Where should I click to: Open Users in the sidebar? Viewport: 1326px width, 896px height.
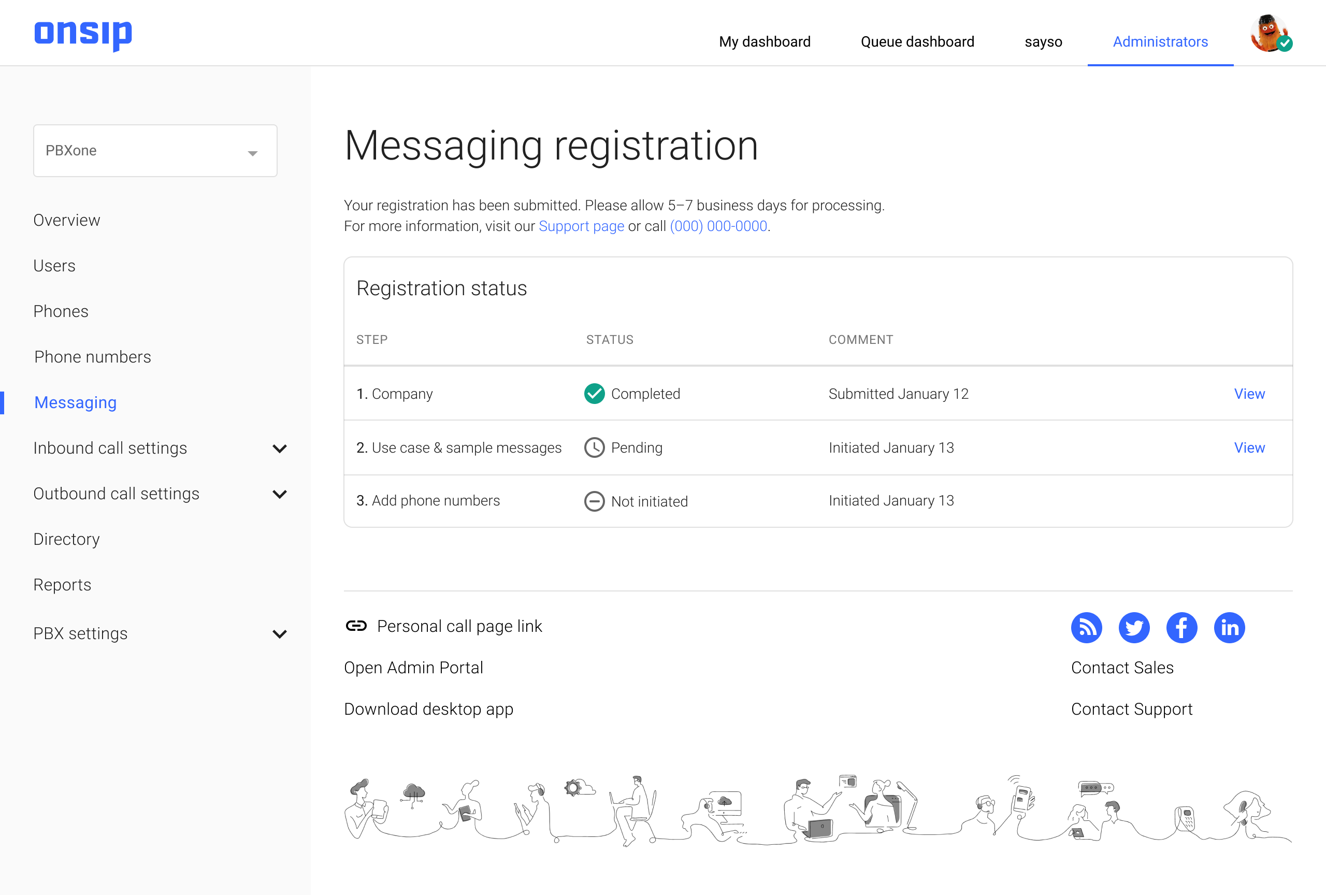click(54, 266)
